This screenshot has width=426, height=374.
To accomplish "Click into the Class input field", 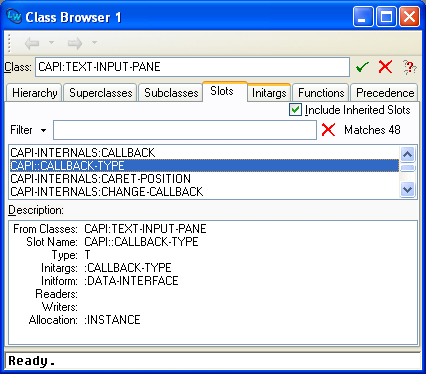I will point(192,67).
